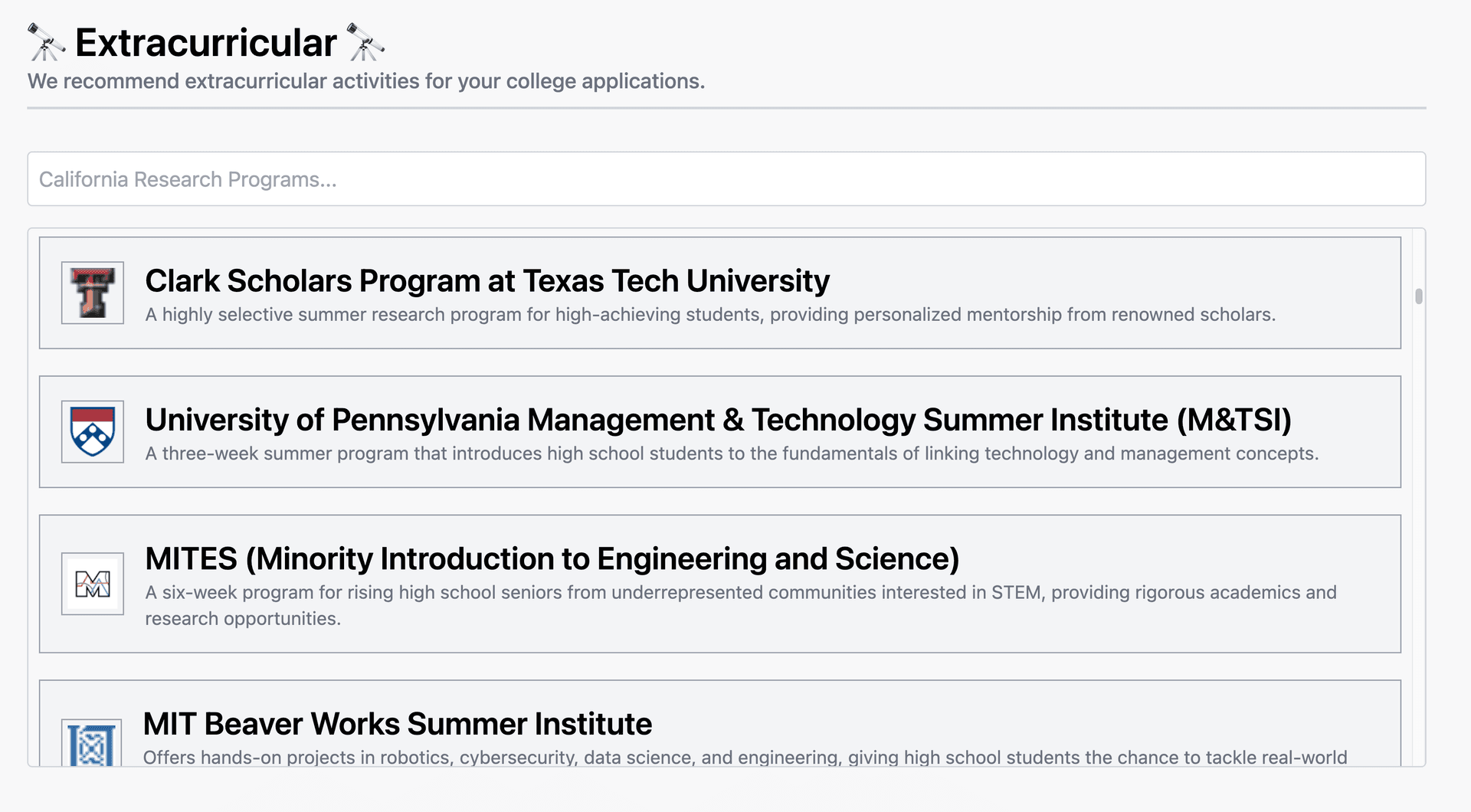The height and width of the screenshot is (812, 1471).
Task: Focus the California Research Programs search field
Action: pos(726,178)
